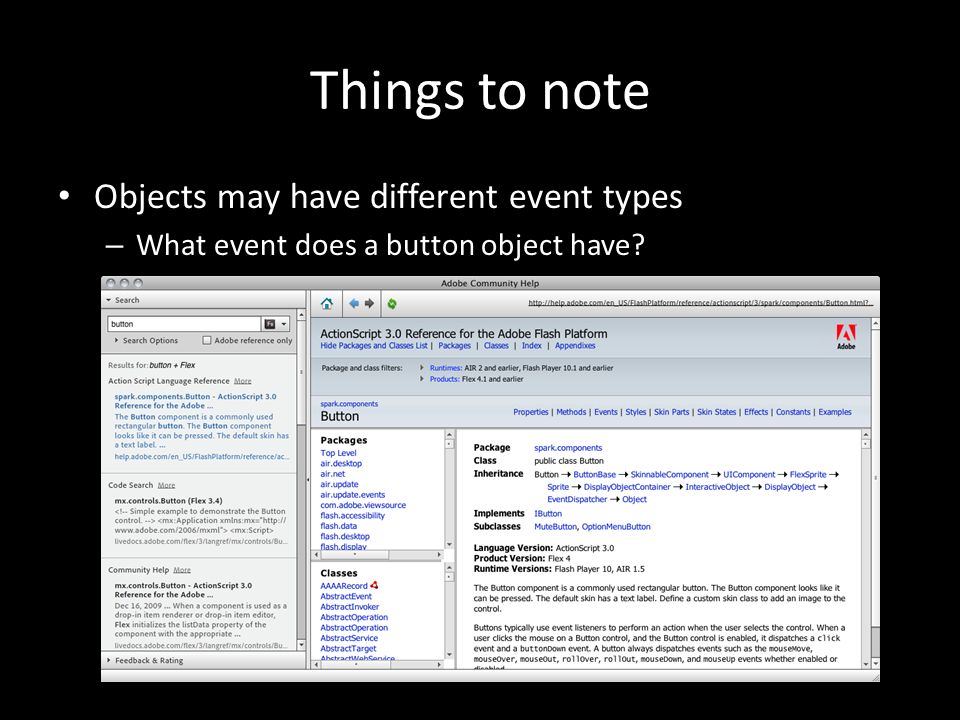Open the Hide Packages and Classes List link
Screen dimensions: 960x720
[373, 345]
